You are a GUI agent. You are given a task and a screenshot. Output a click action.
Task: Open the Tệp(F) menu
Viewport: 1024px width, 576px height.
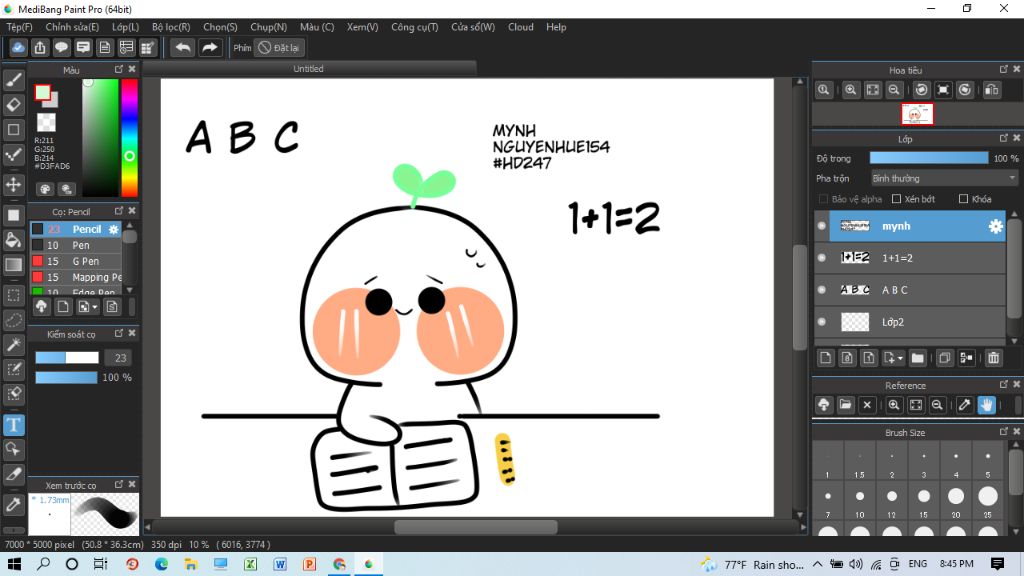19,27
